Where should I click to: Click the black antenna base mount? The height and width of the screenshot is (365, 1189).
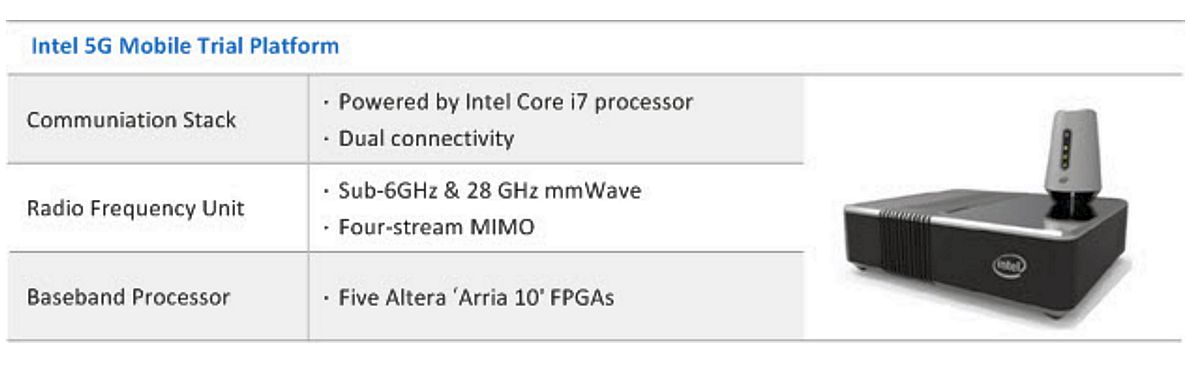pyautogui.click(x=1071, y=206)
